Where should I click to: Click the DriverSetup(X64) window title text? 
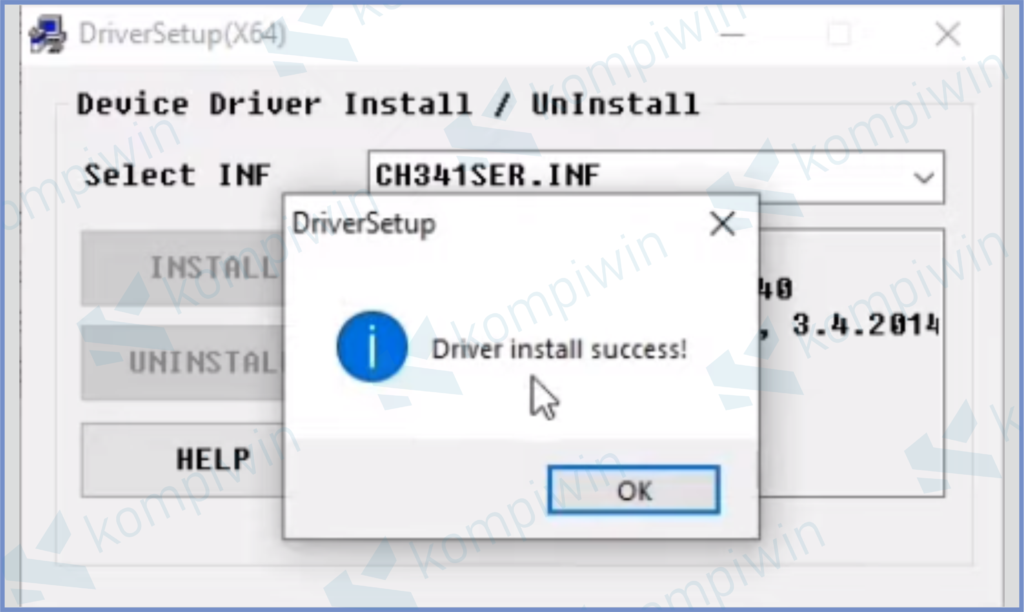(182, 34)
